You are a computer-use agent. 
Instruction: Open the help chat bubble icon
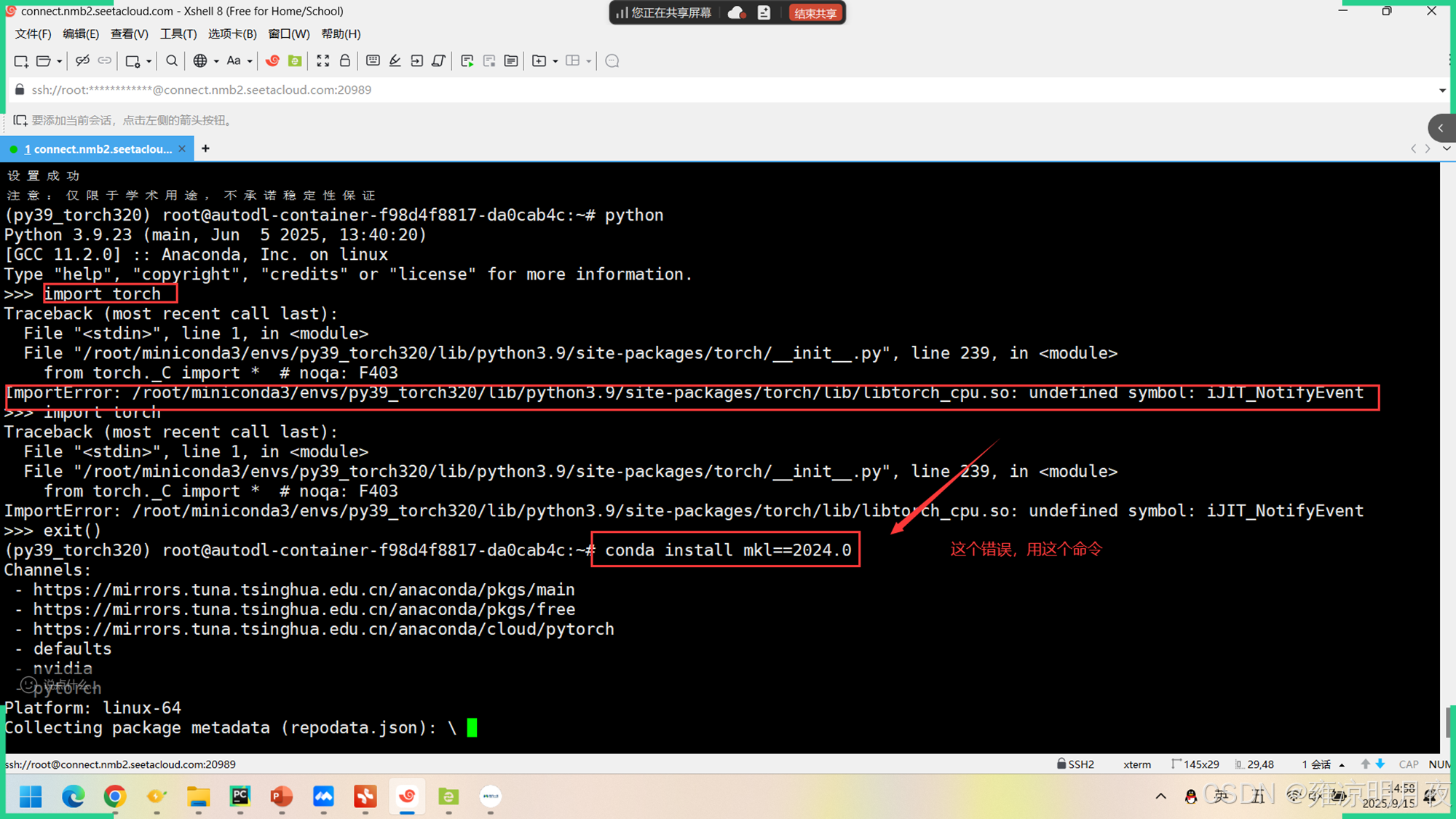pos(612,61)
